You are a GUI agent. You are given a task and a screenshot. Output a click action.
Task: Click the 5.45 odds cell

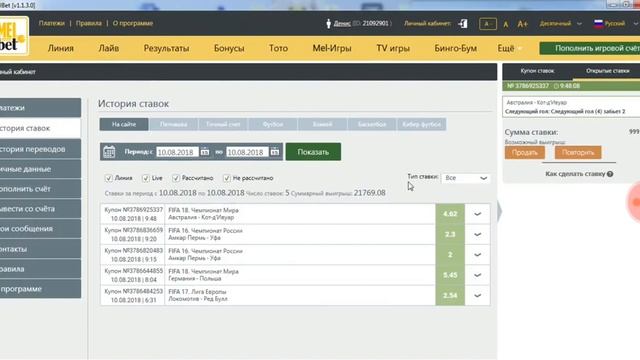450,275
